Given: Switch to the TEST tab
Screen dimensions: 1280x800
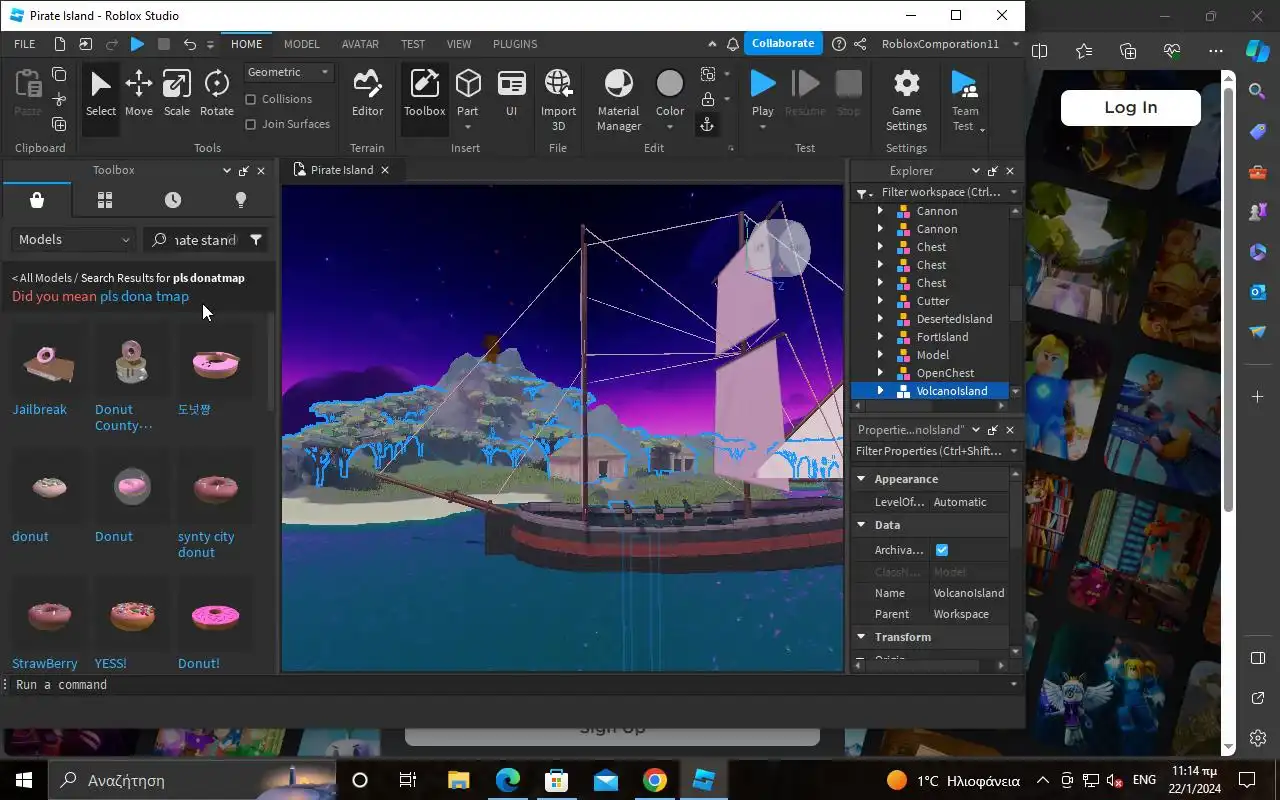Looking at the screenshot, I should tap(413, 44).
